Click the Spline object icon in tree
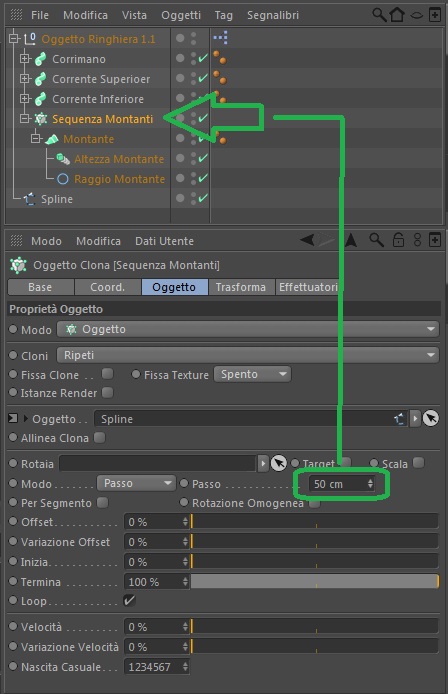The image size is (448, 694). pos(30,199)
